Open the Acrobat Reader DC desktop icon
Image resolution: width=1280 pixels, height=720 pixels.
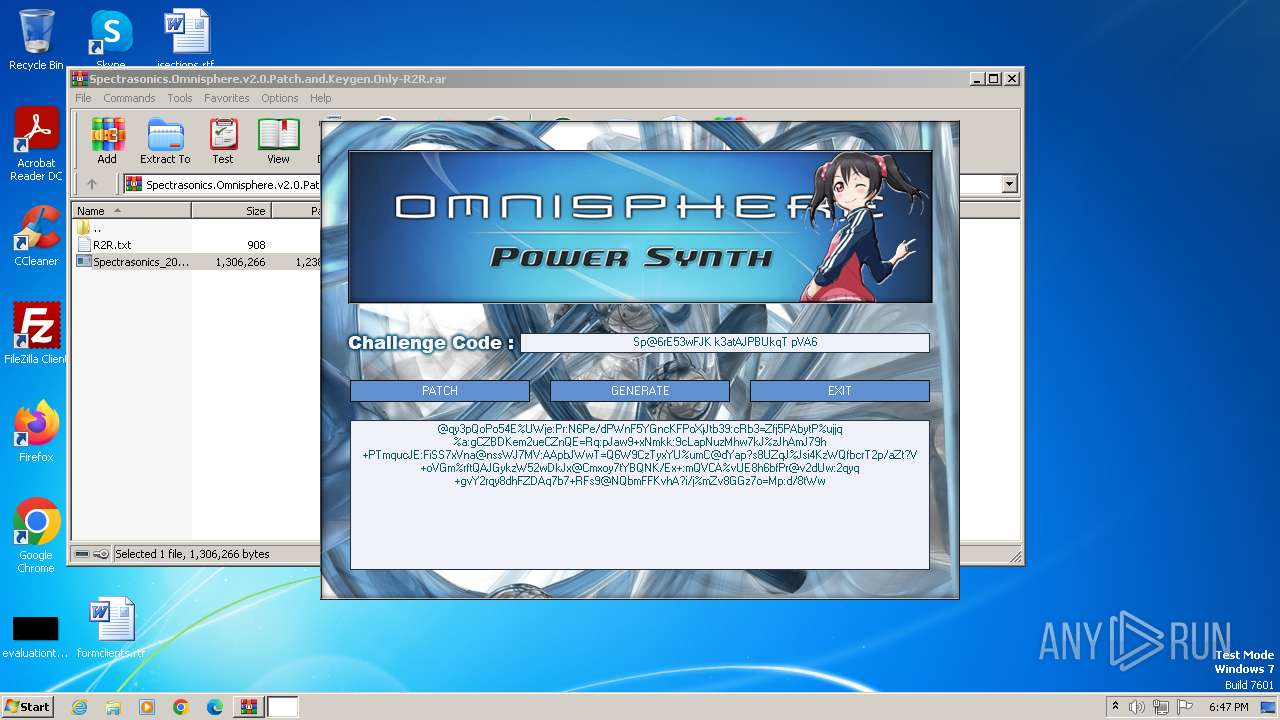[36, 145]
